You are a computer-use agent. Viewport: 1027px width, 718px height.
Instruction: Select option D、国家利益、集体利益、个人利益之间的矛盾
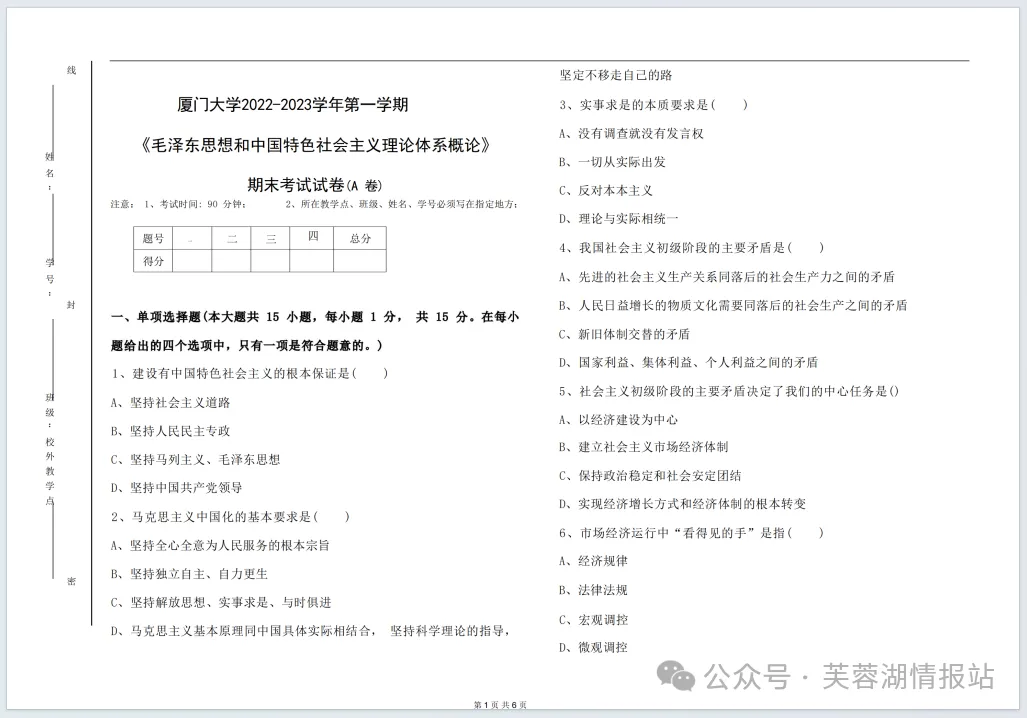[x=688, y=362]
